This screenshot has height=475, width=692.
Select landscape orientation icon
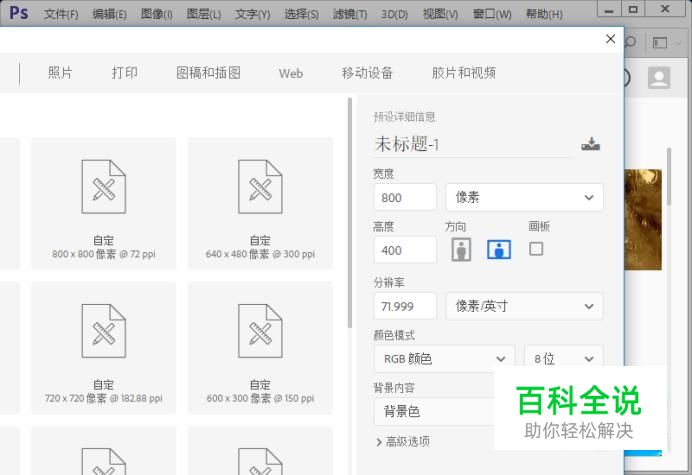point(499,249)
